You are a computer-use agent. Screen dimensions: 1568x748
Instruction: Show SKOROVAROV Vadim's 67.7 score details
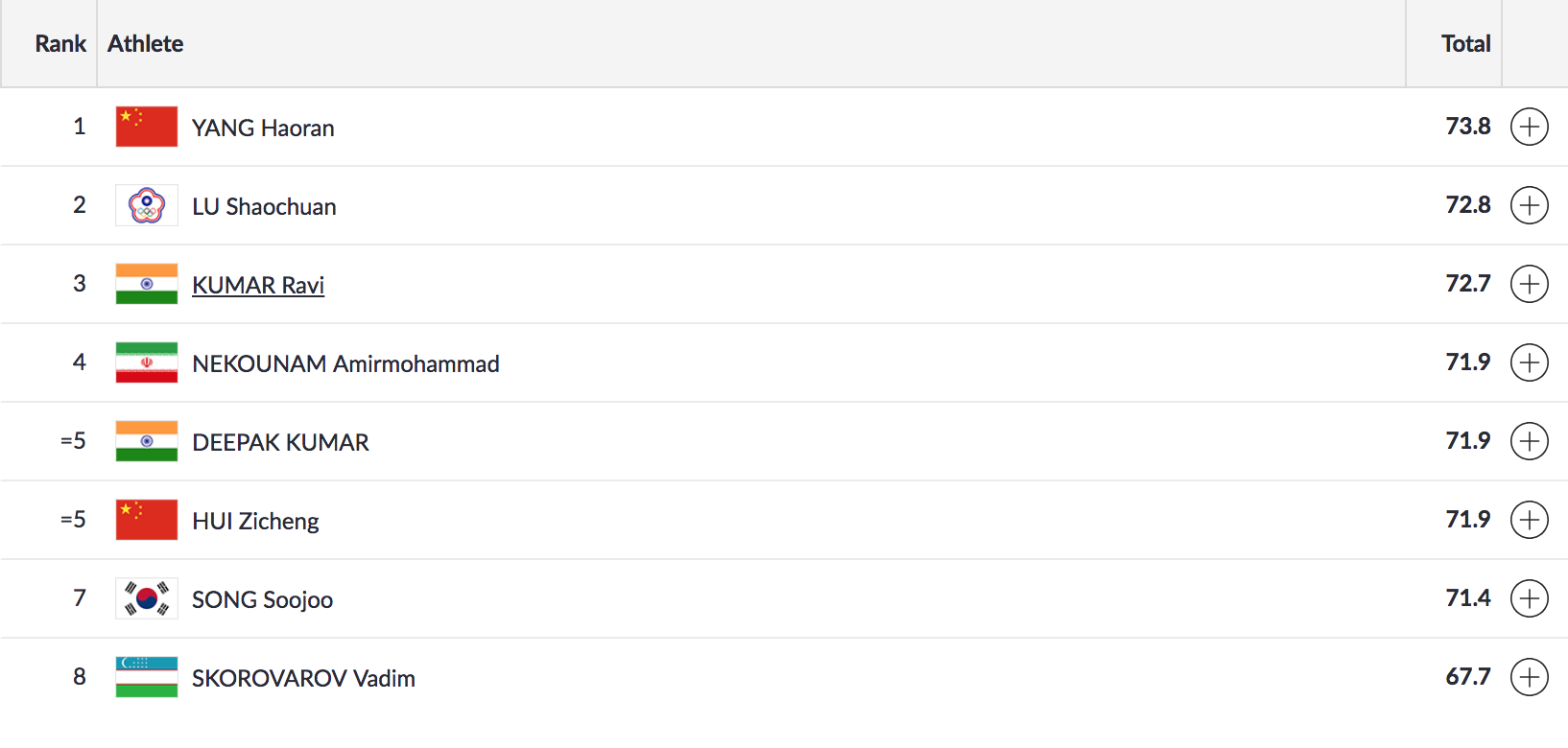coord(1529,677)
